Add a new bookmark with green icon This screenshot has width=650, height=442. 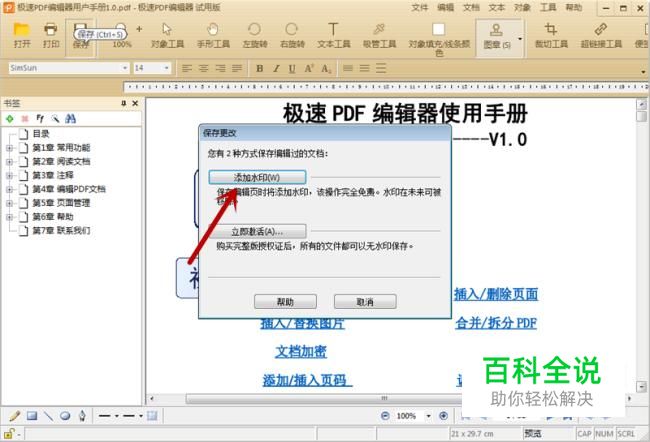(10, 119)
